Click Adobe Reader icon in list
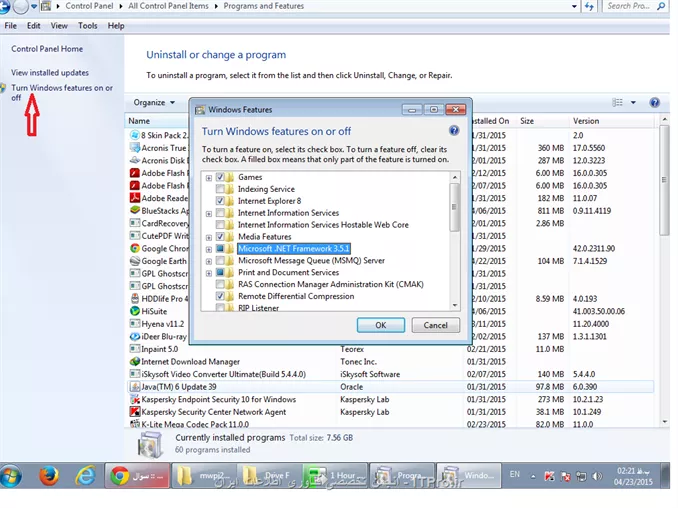 (x=135, y=198)
